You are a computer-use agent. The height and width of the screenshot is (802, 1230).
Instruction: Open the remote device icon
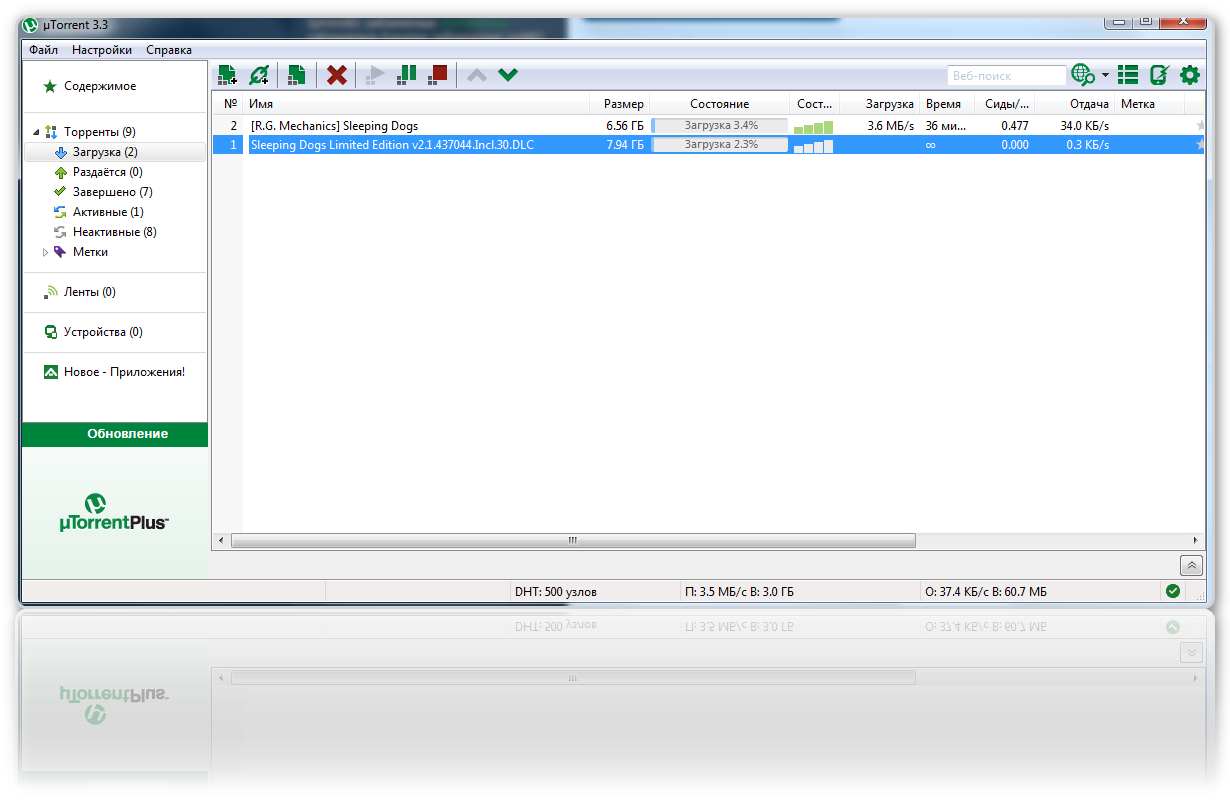point(1159,75)
